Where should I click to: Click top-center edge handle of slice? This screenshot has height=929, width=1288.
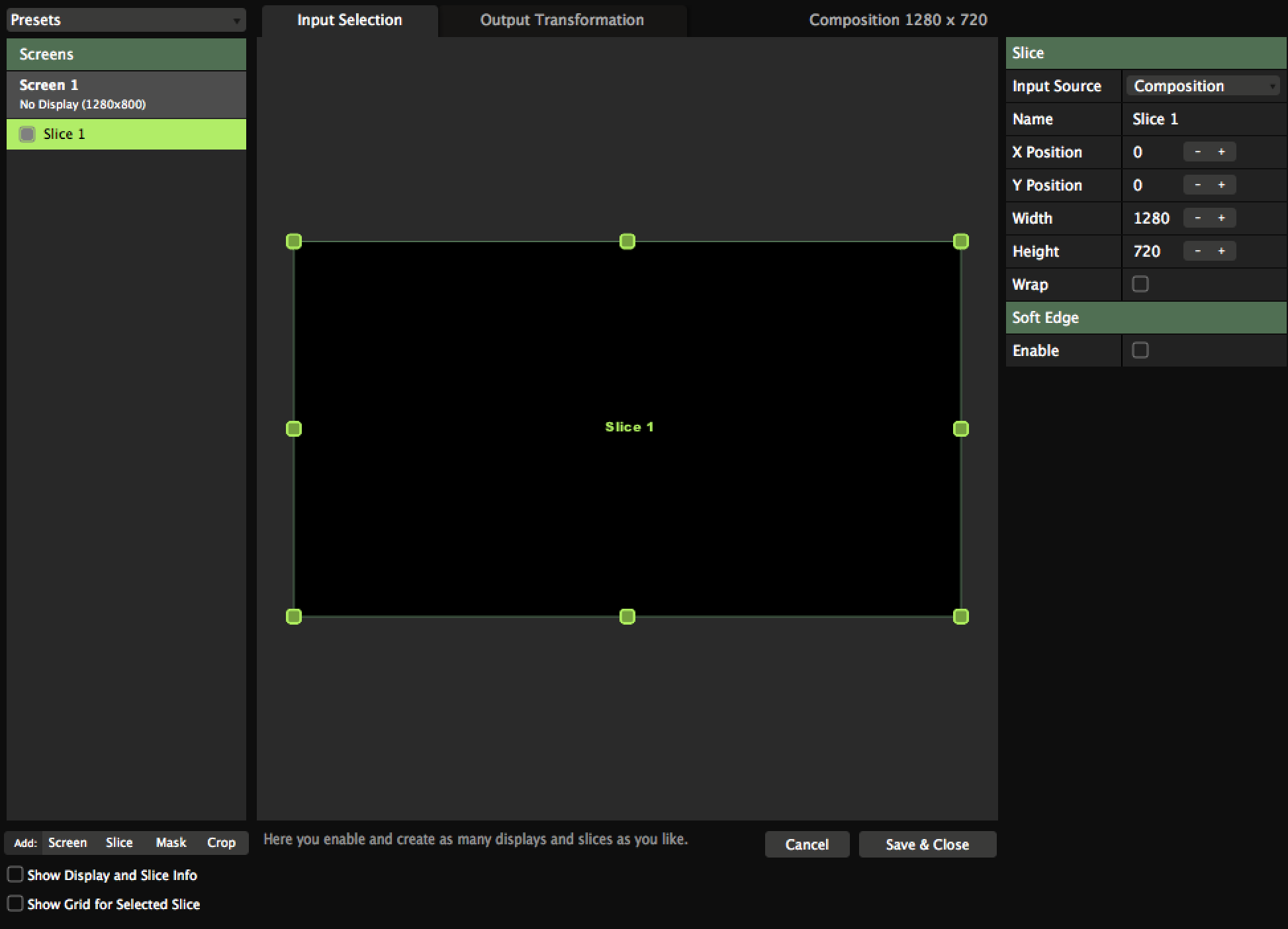(x=627, y=242)
